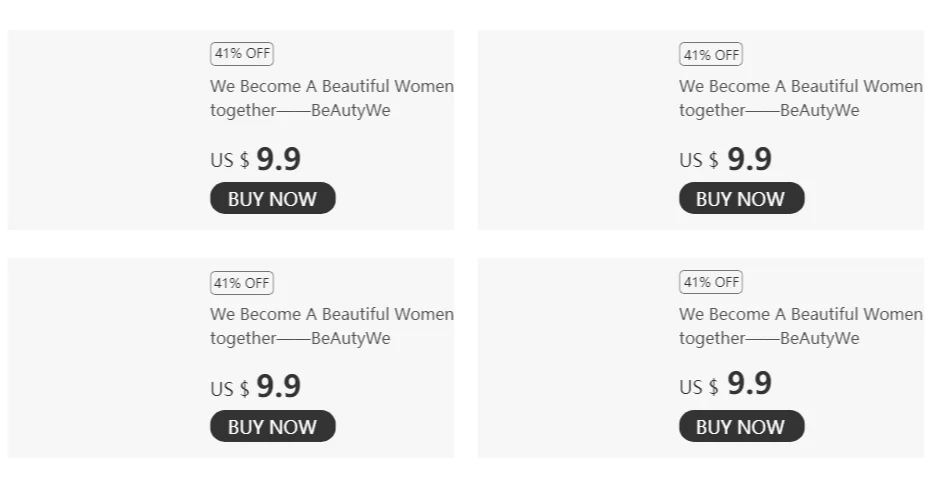
Task: Click 'together——BeAutyWe' text in top-left card
Action: point(300,110)
